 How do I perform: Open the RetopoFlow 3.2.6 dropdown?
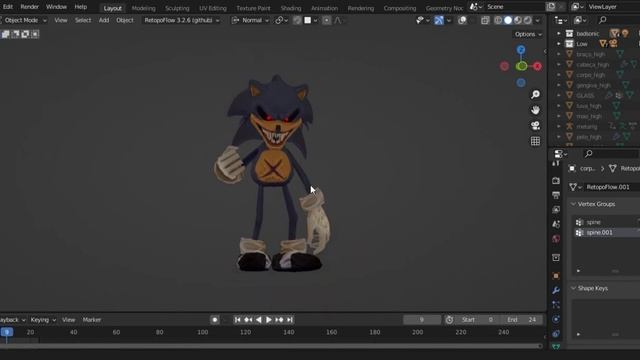click(x=182, y=20)
